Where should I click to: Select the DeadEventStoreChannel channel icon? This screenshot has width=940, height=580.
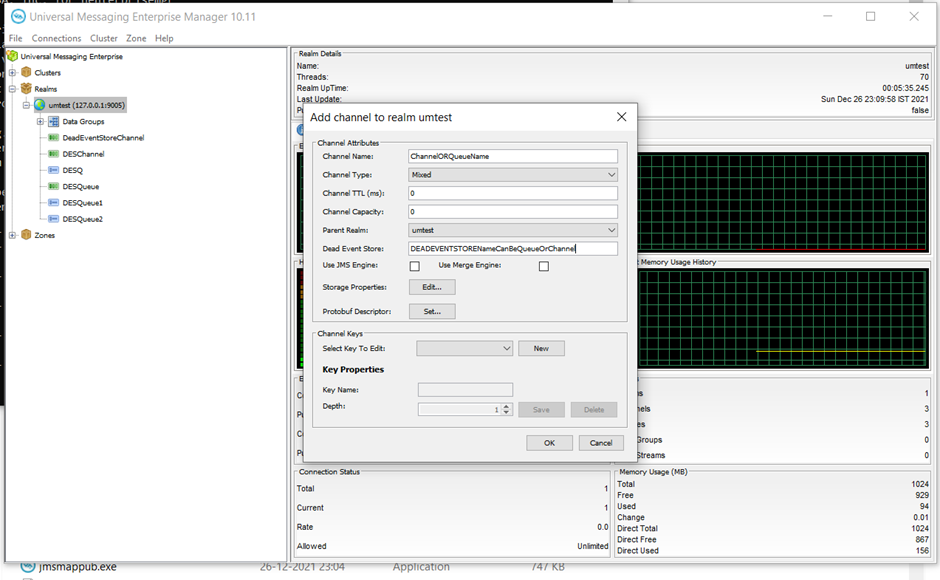click(x=54, y=138)
